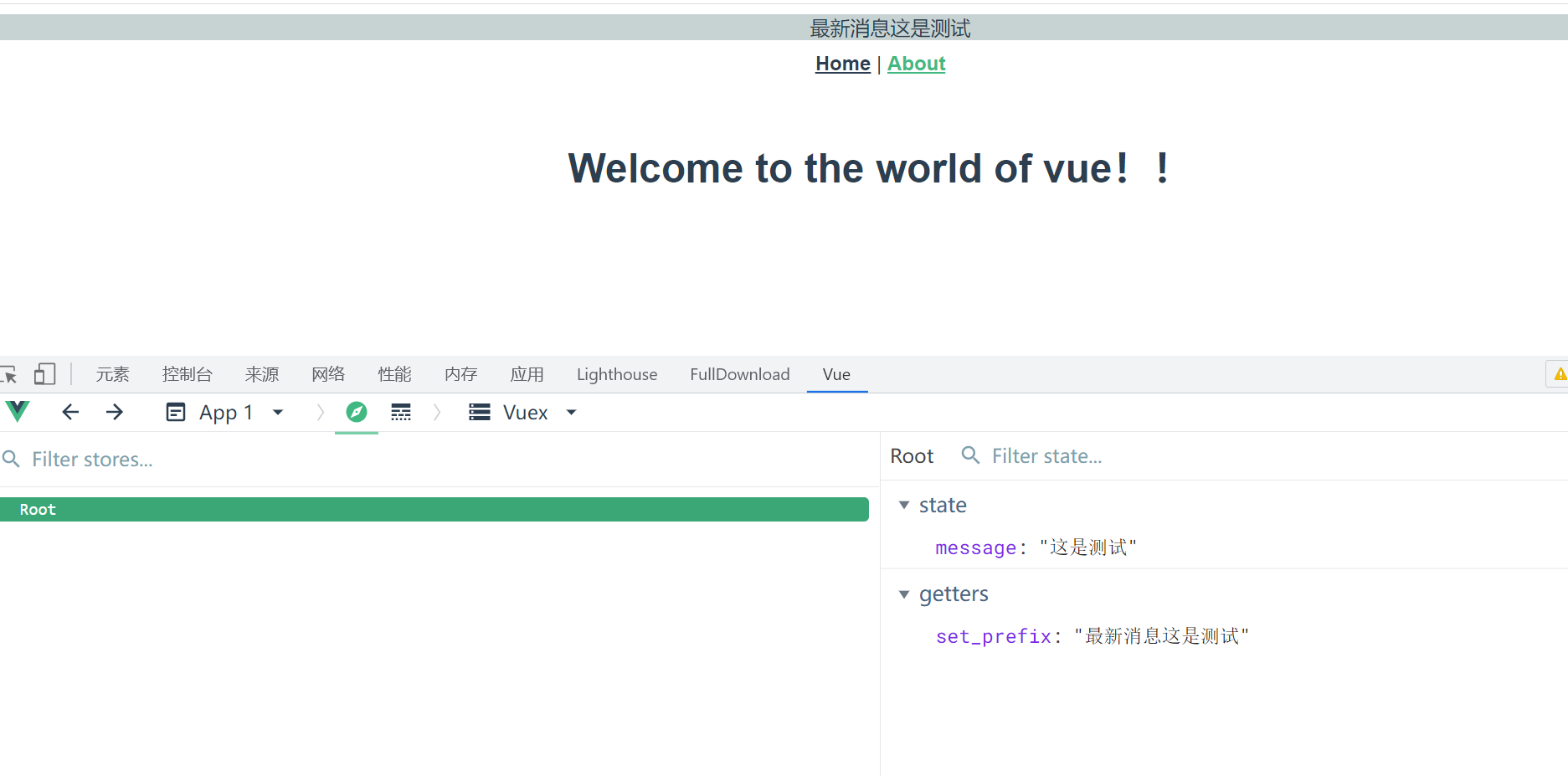The height and width of the screenshot is (776, 1568).
Task: Collapse the getters section
Action: click(x=904, y=594)
